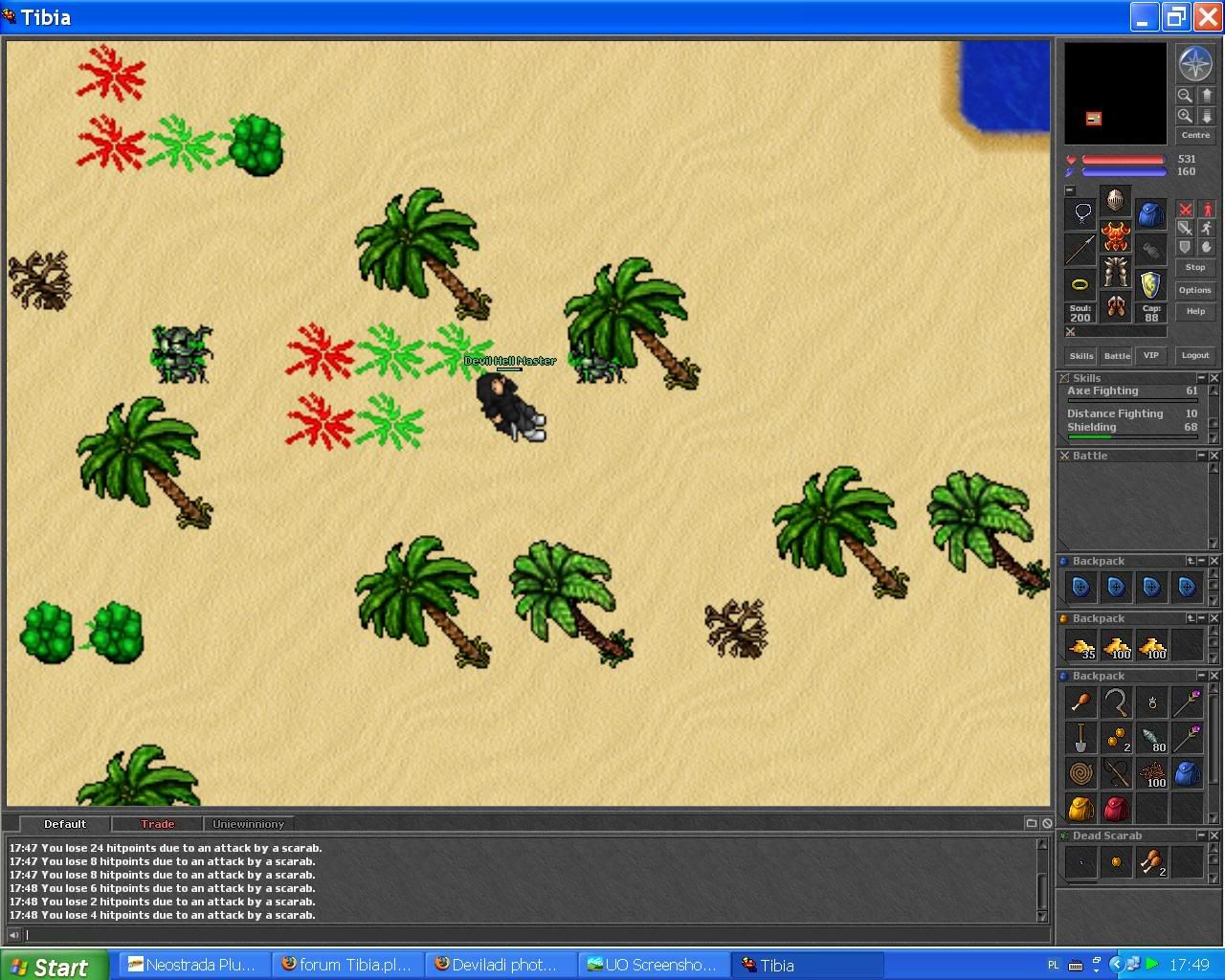Open the Options dialog
This screenshot has height=980, width=1225.
click(1195, 290)
